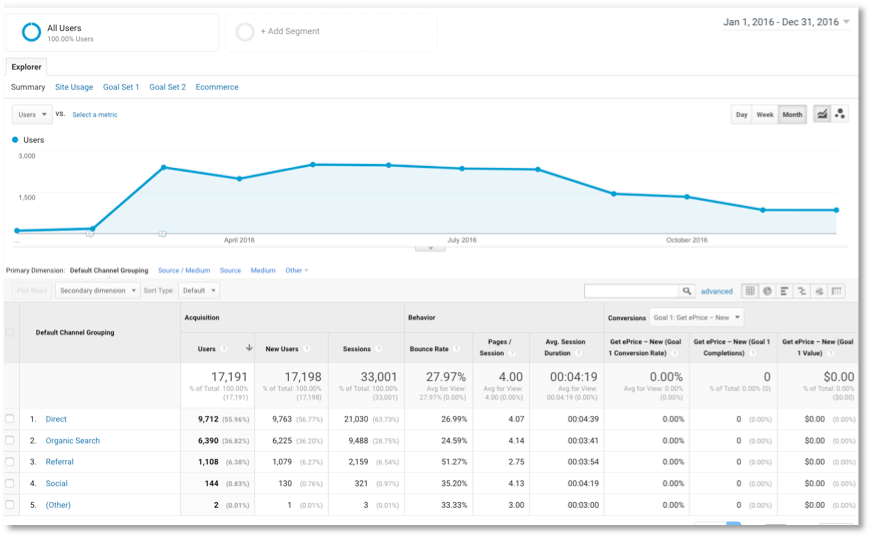
Task: Open the Referral channel link
Action: pyautogui.click(x=60, y=462)
